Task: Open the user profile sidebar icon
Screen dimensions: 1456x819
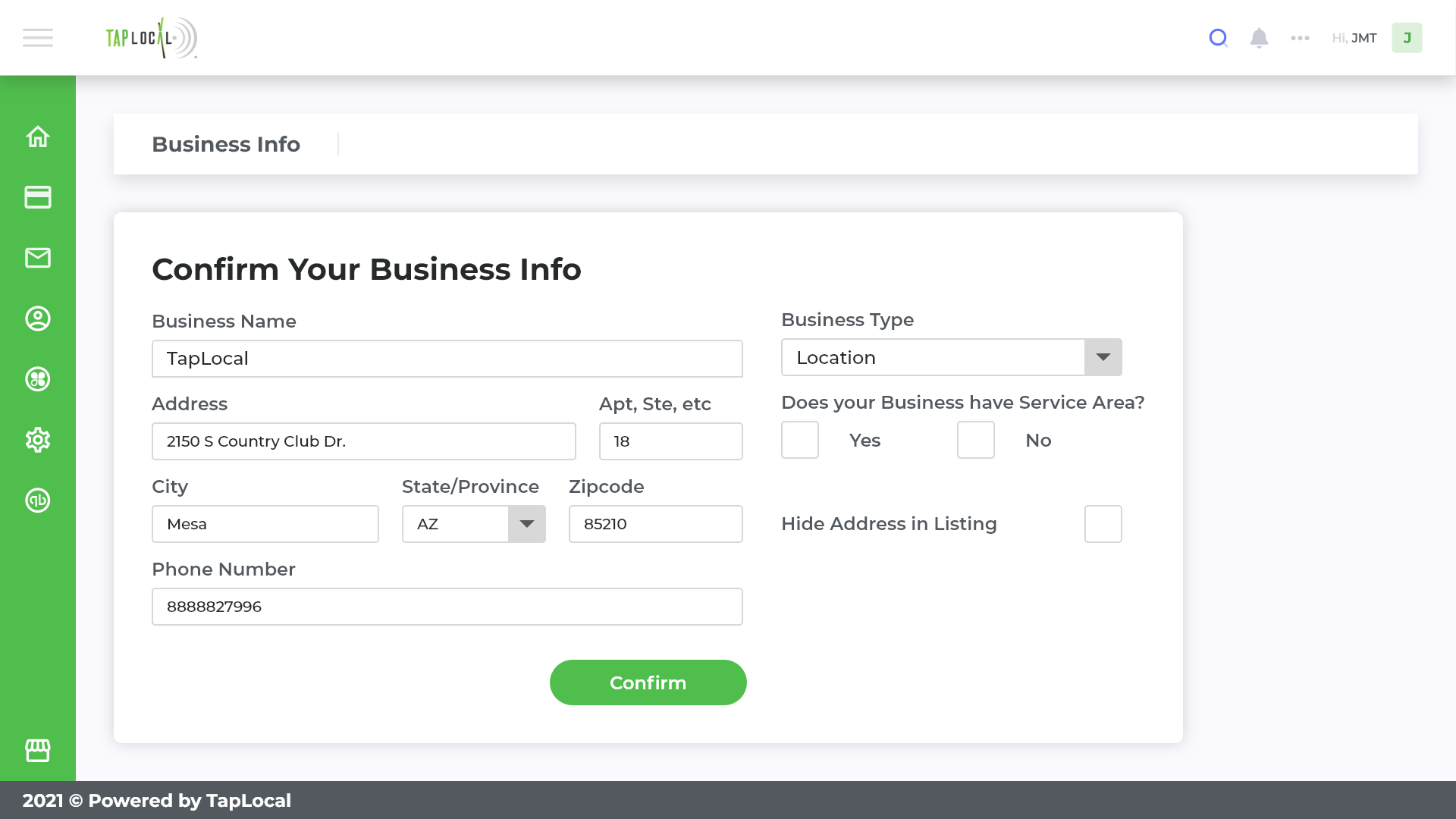Action: [x=38, y=318]
